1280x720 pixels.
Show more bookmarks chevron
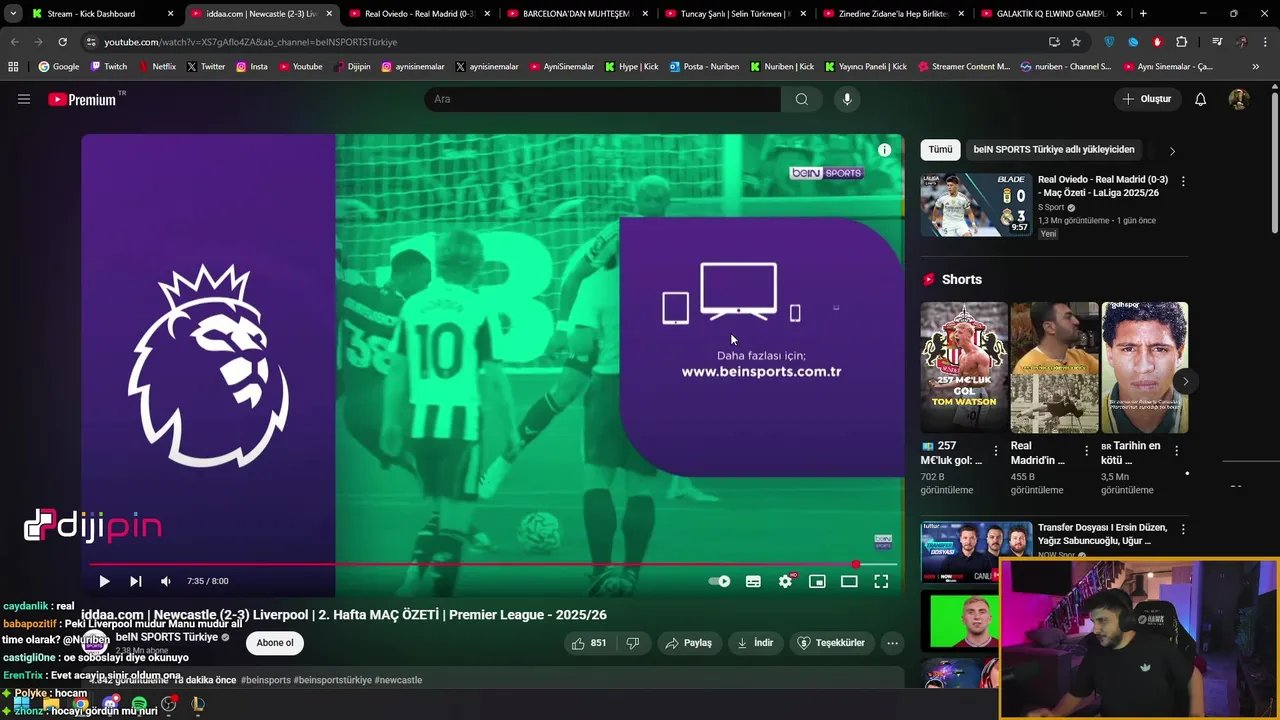click(1255, 67)
